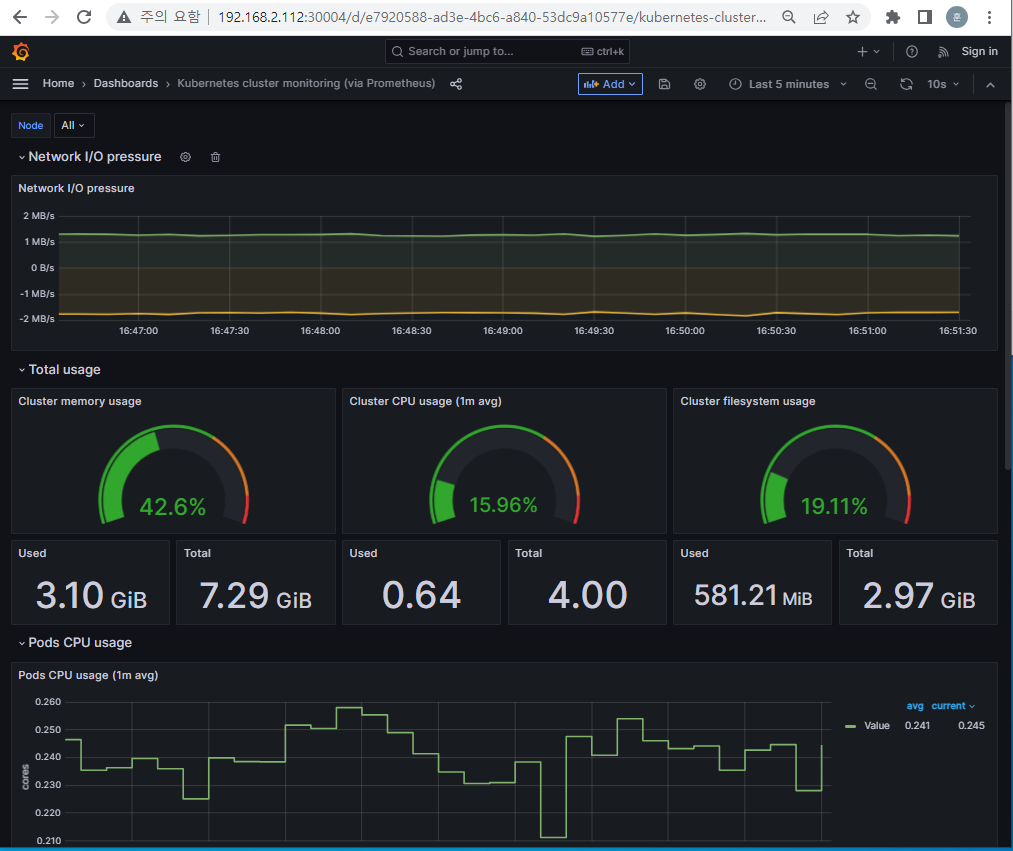Click Pods CPU usage (1m avg) panel title
Image resolution: width=1013 pixels, height=851 pixels.
pyautogui.click(x=88, y=675)
